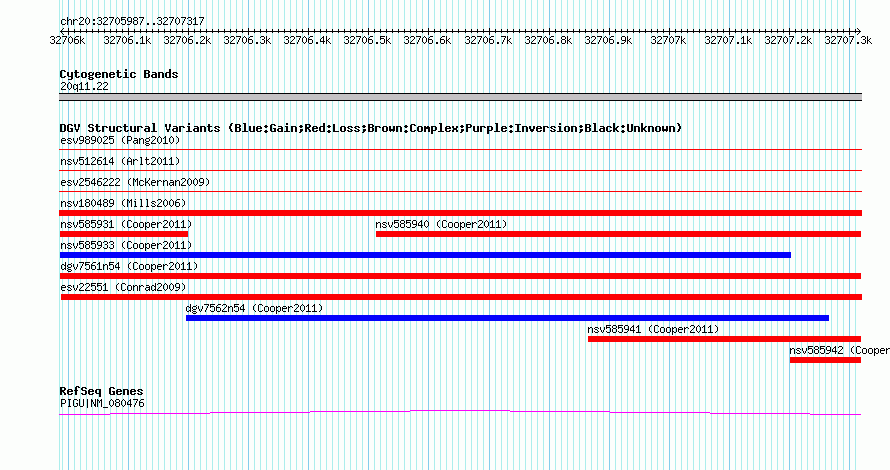The width and height of the screenshot is (890, 470).
Task: Select the thin red line under esv2546222
Action: pos(460,191)
